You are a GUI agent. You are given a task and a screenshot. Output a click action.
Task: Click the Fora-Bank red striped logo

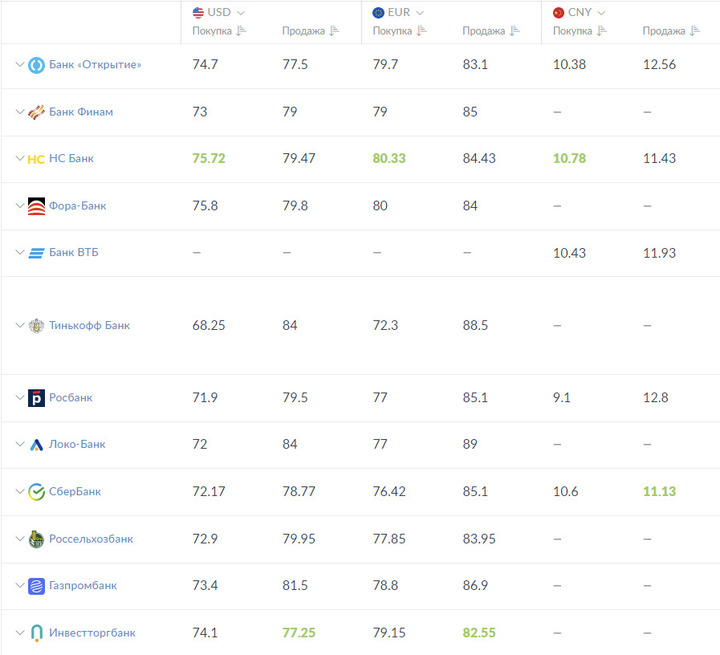(36, 206)
